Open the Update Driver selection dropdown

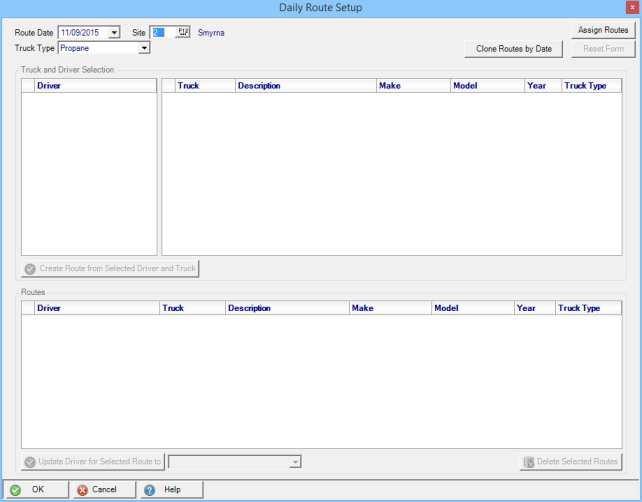295,462
